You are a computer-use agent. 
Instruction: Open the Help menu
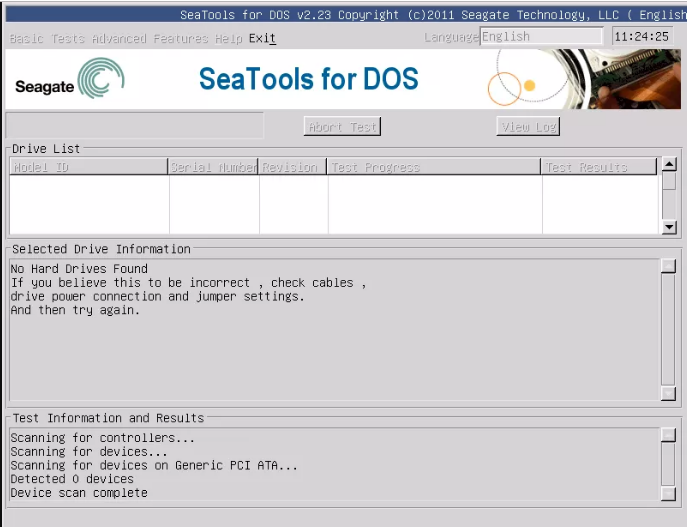tap(229, 39)
